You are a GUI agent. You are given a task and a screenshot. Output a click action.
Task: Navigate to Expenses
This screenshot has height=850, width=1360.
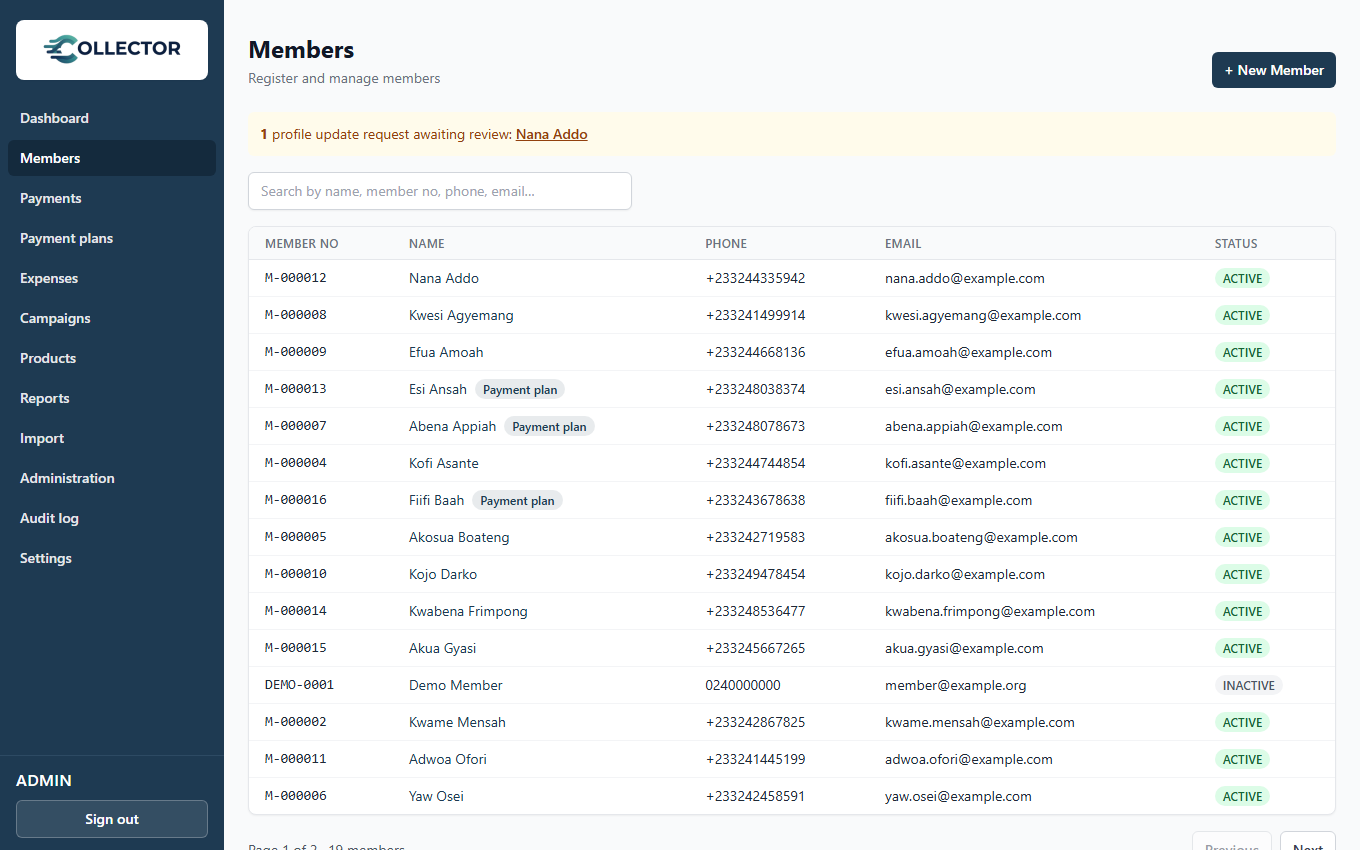tap(112, 278)
